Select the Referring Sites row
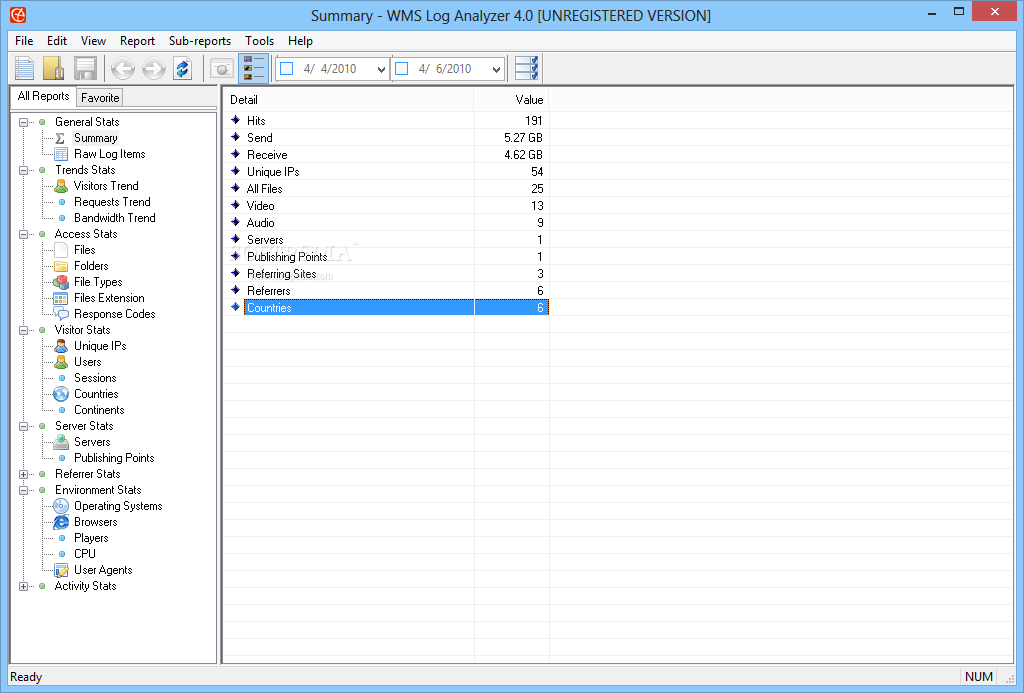Image resolution: width=1024 pixels, height=693 pixels. (x=387, y=274)
